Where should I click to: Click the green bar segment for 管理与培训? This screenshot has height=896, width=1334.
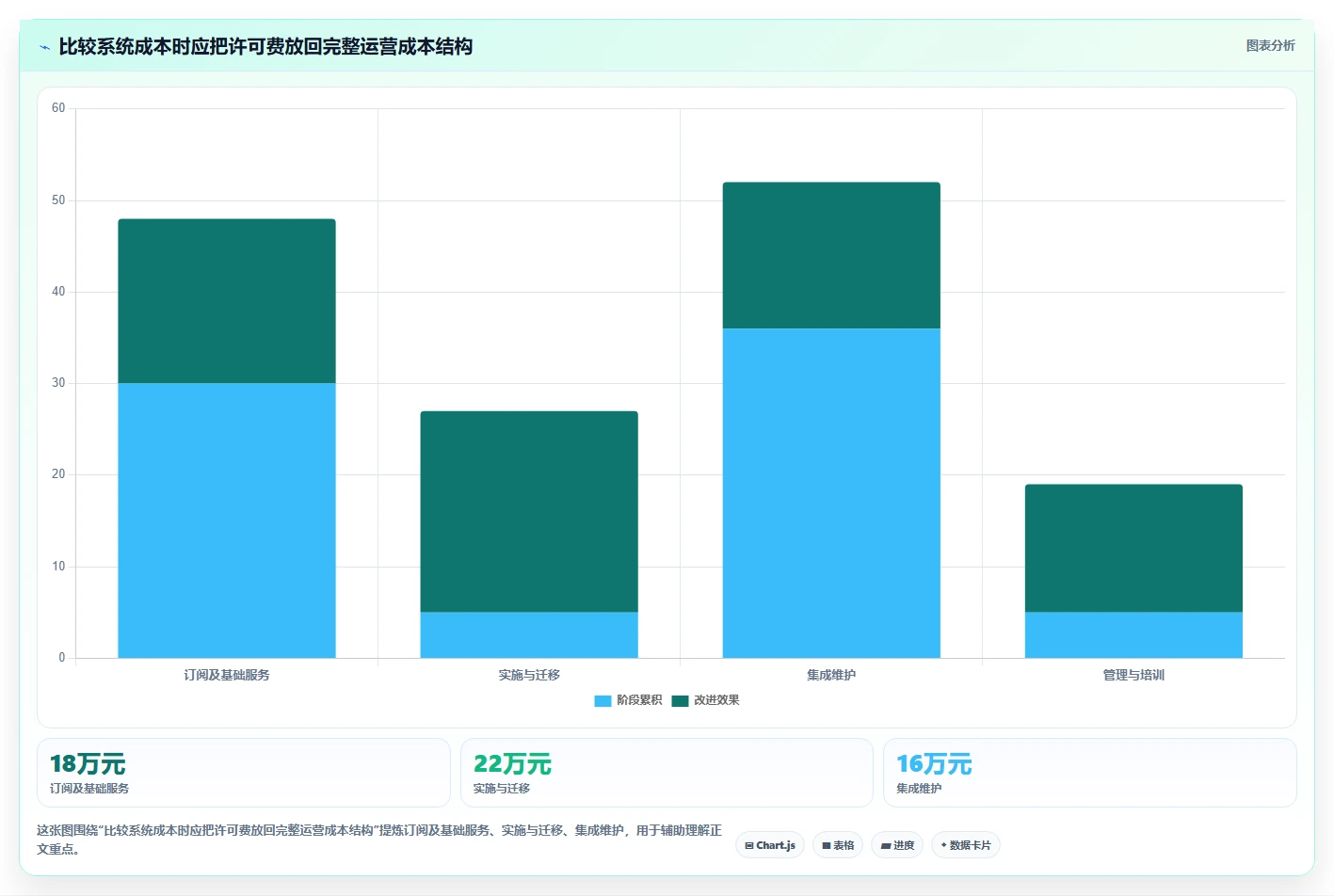point(1133,549)
